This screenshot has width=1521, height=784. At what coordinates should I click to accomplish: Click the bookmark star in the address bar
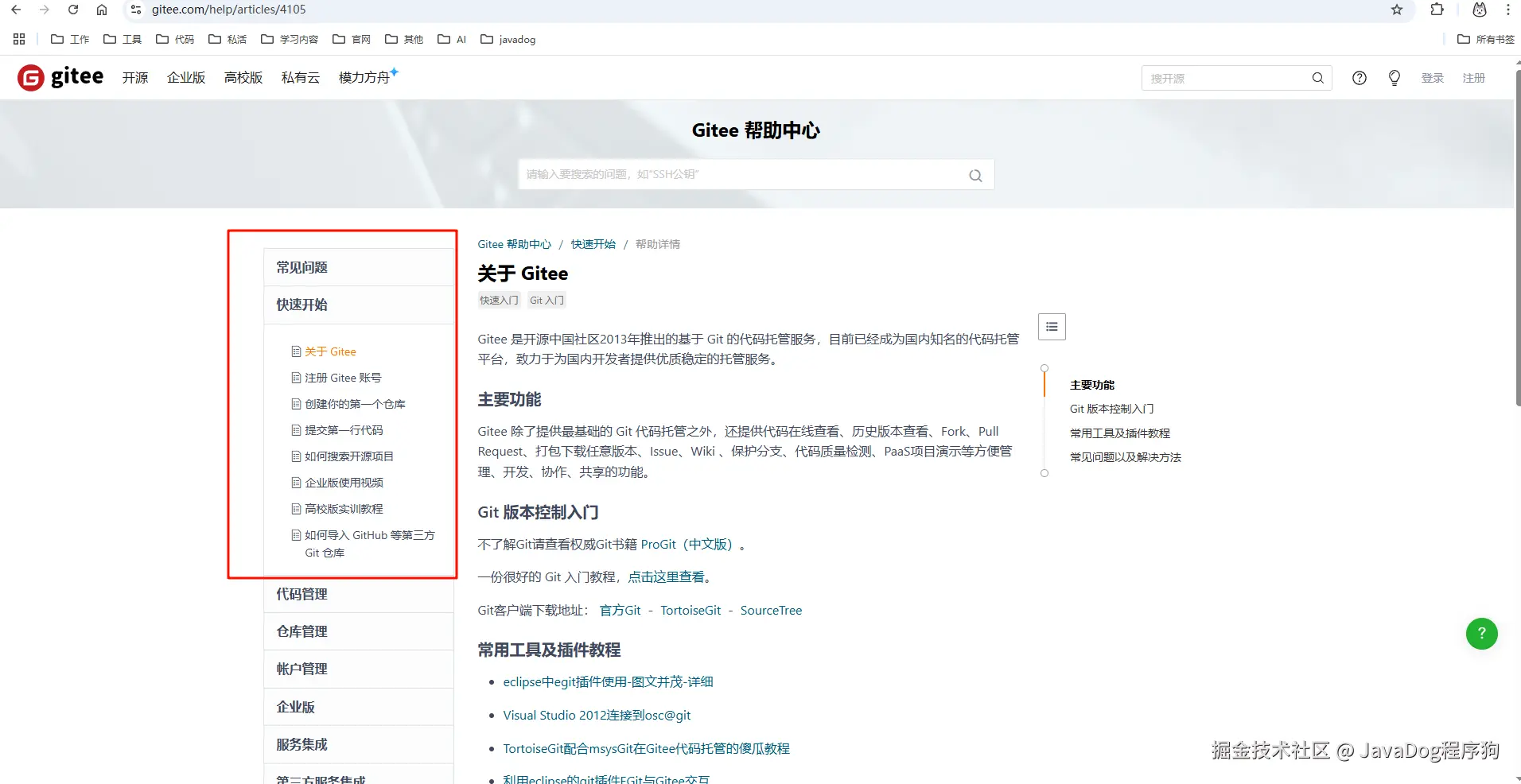1396,10
